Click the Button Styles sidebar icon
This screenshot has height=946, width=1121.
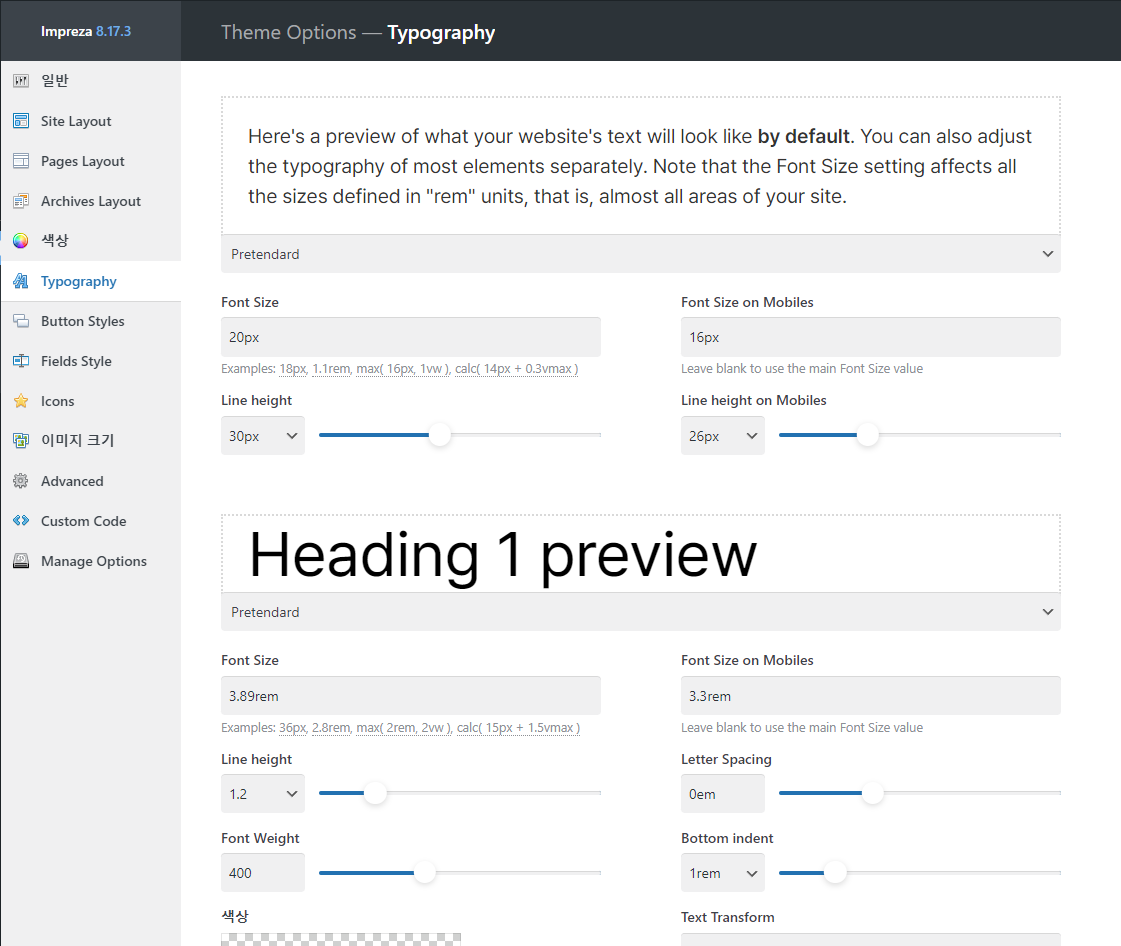coord(21,321)
